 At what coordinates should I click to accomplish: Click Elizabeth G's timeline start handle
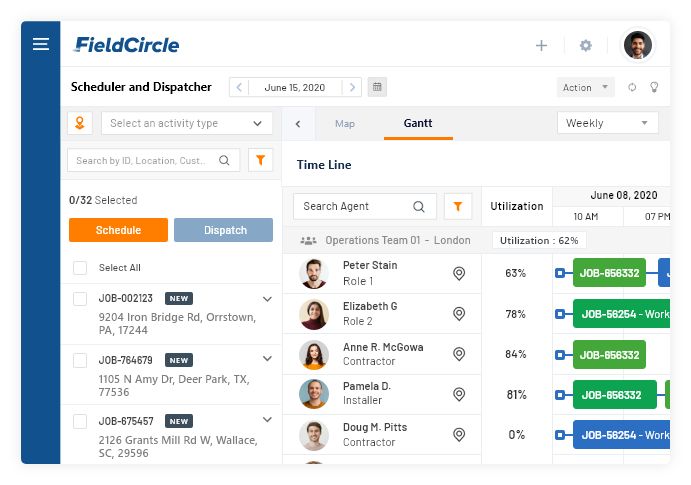(x=560, y=314)
